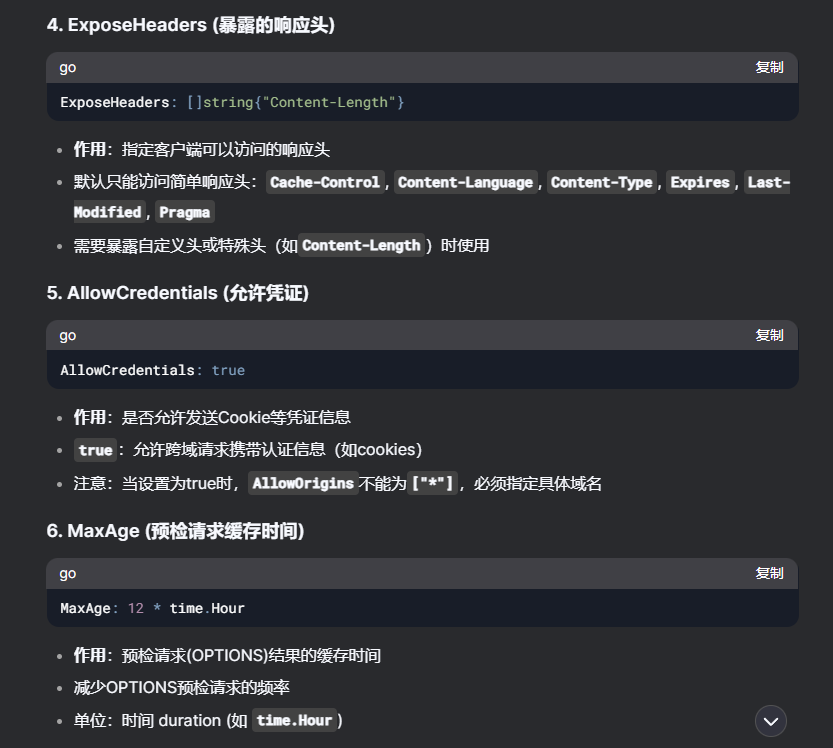Screen dimensions: 833x748
Task: Click the "true" inline code bullet
Action: coord(95,450)
